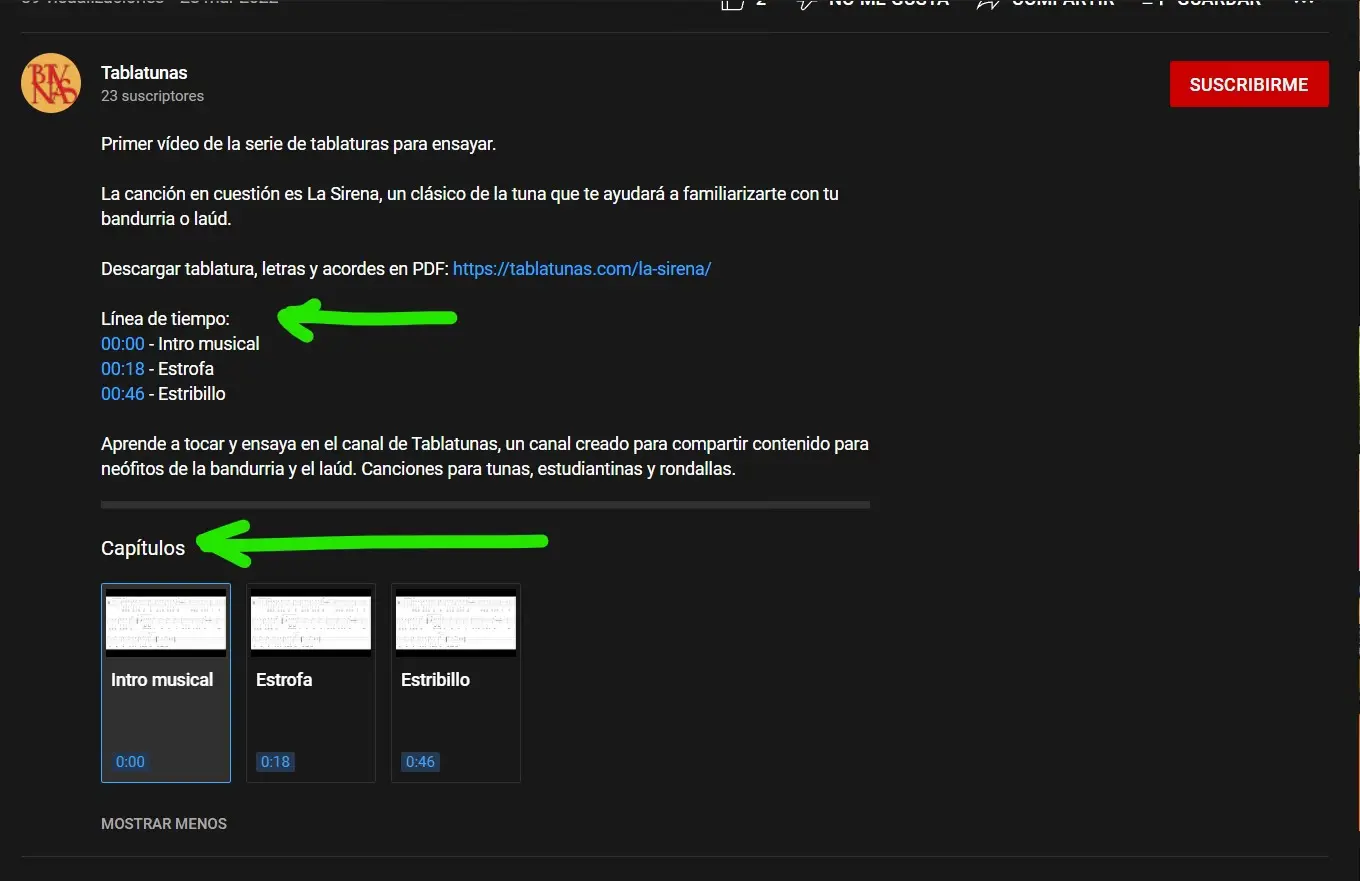Jump to the 00:46 Estribillo timestamp
Screen dimensions: 1360x881
tap(122, 393)
